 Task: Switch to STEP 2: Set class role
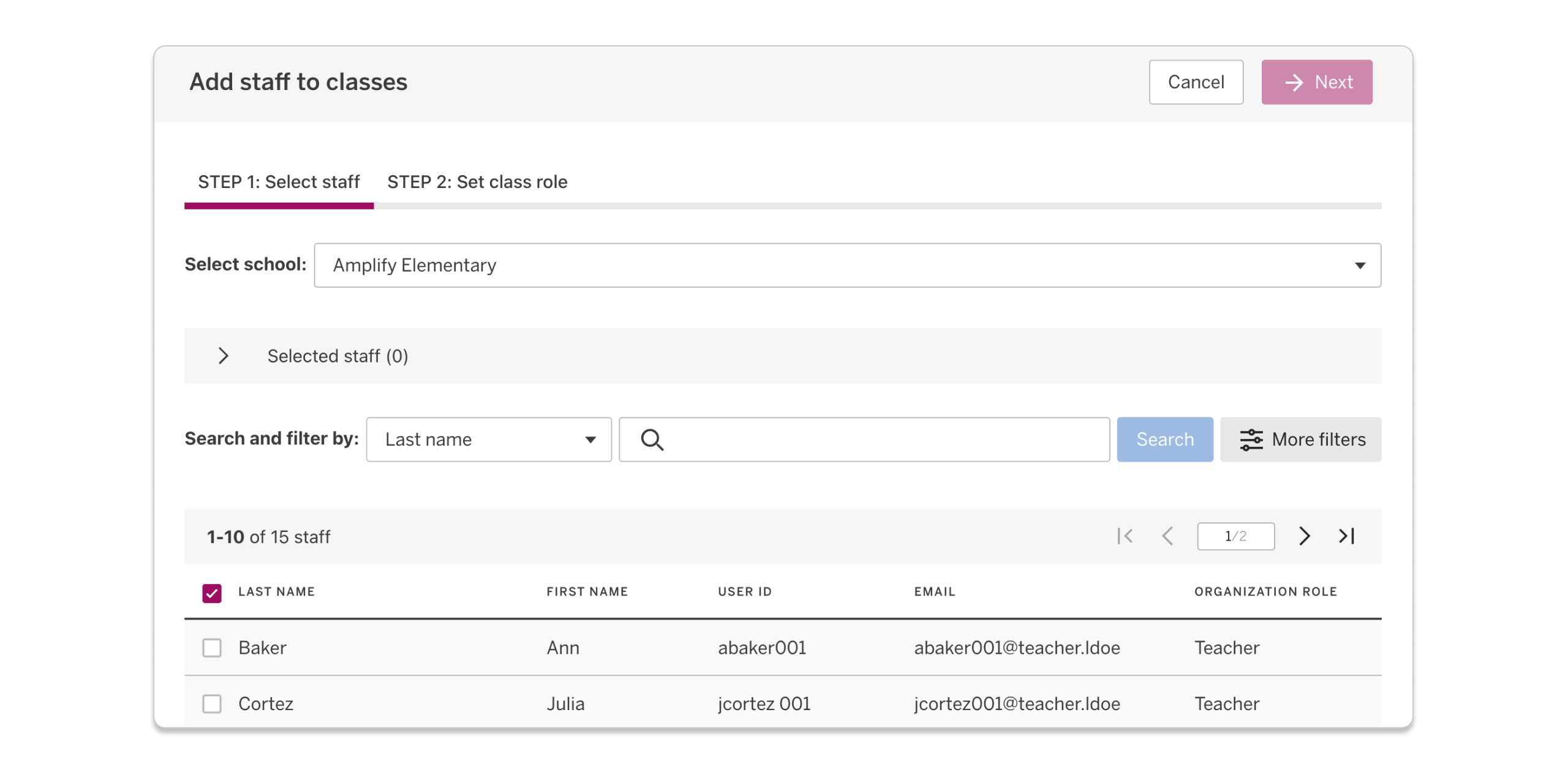[477, 182]
